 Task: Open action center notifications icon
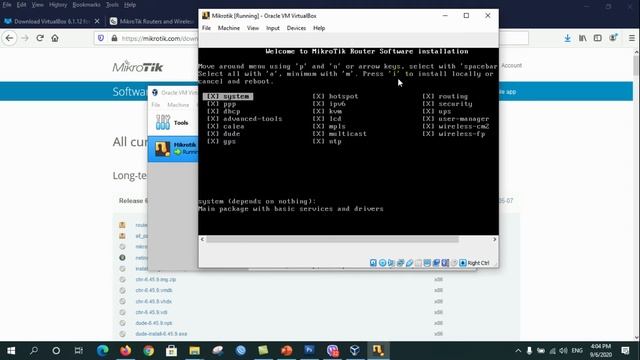(x=625, y=351)
